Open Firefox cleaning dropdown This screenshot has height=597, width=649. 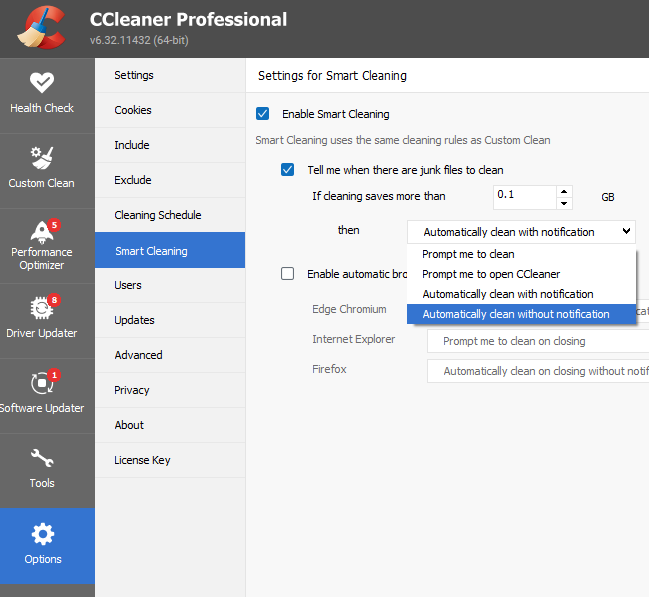[538, 371]
